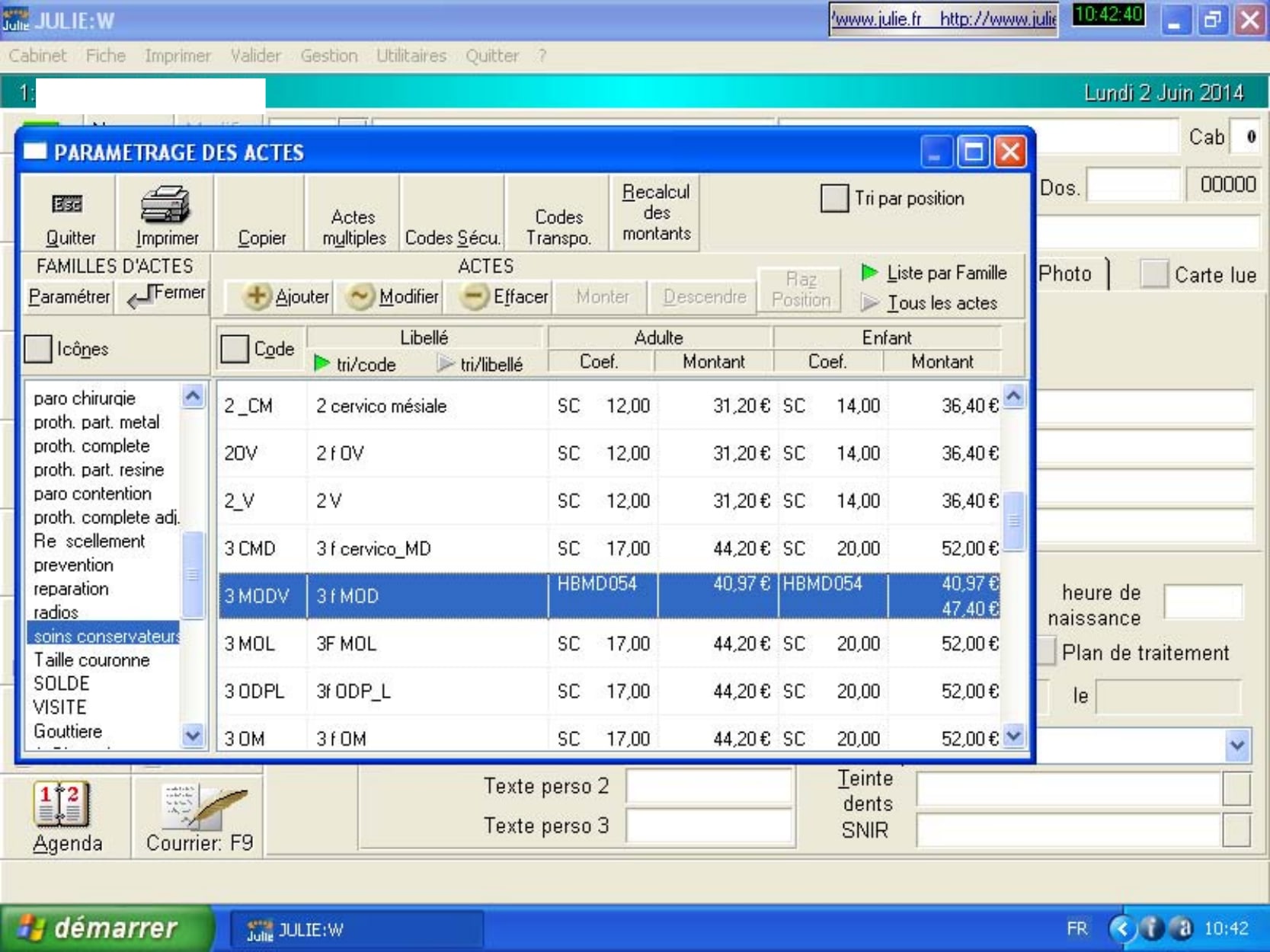Click the Paramétrer button
Image resolution: width=1270 pixels, height=952 pixels.
point(69,296)
